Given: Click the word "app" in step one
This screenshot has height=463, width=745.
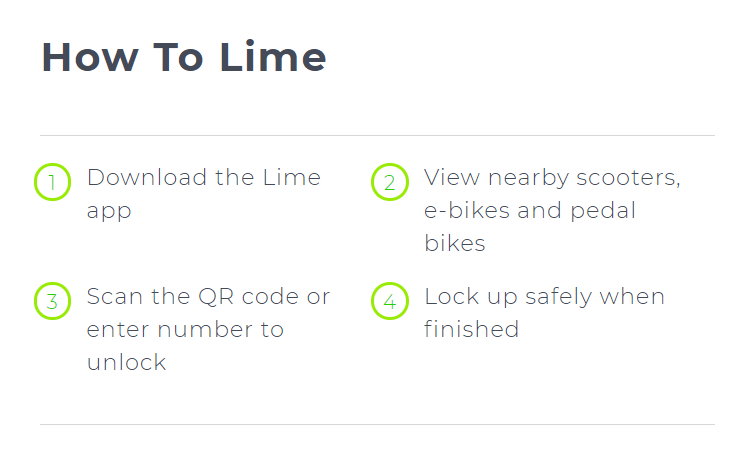Looking at the screenshot, I should tap(109, 211).
